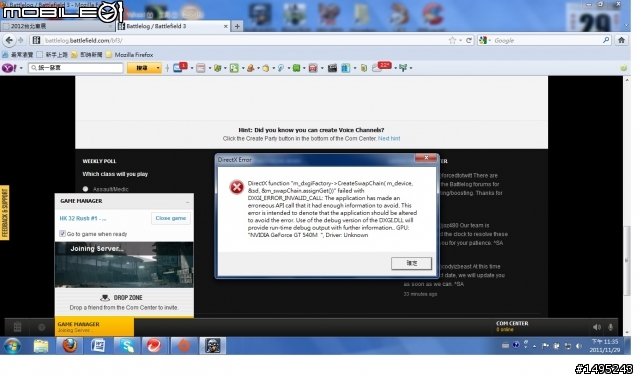Click the browser Forward arrow
Screen dimensions: 640x377
coord(20,40)
